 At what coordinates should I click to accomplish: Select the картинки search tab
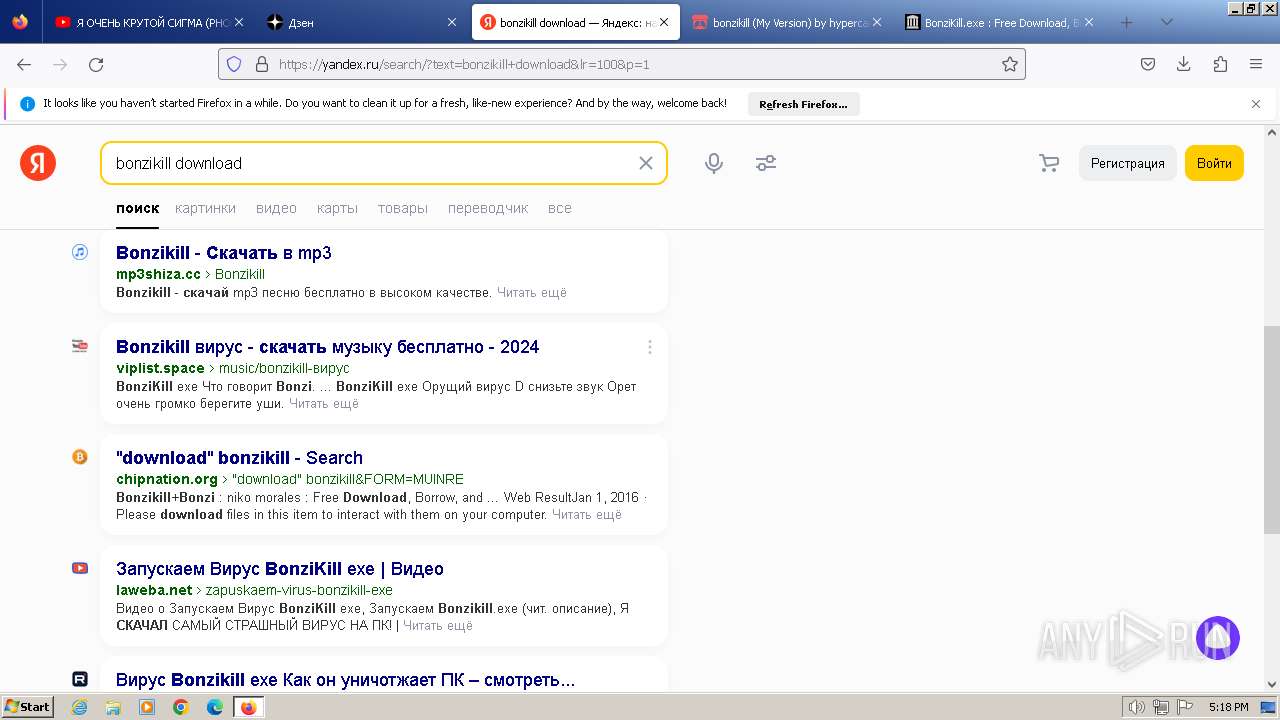click(x=205, y=208)
